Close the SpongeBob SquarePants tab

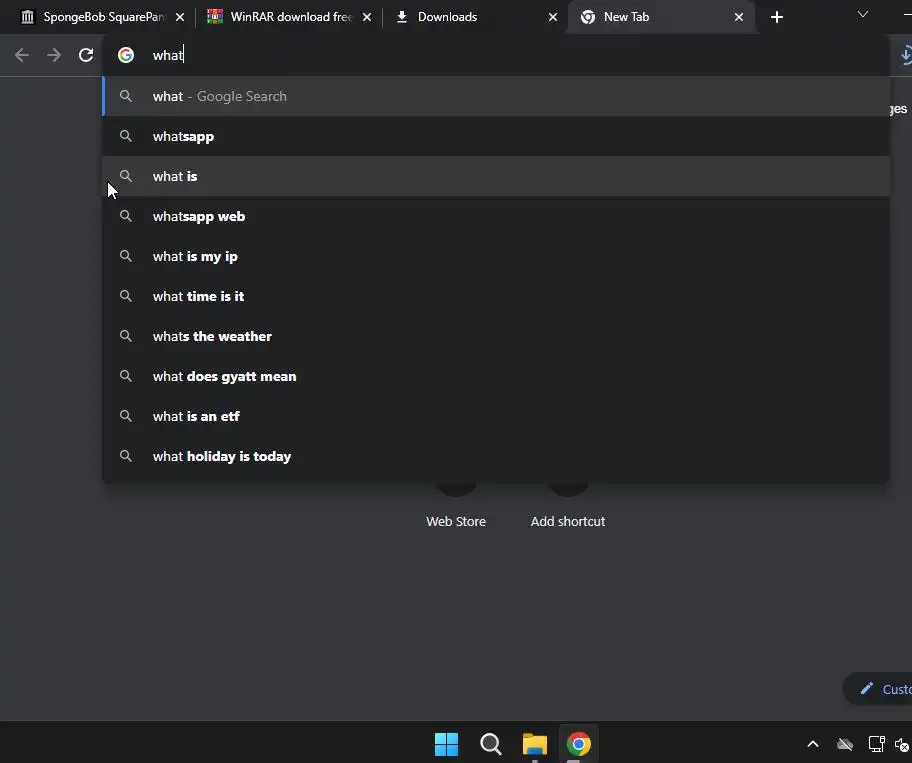tap(180, 17)
